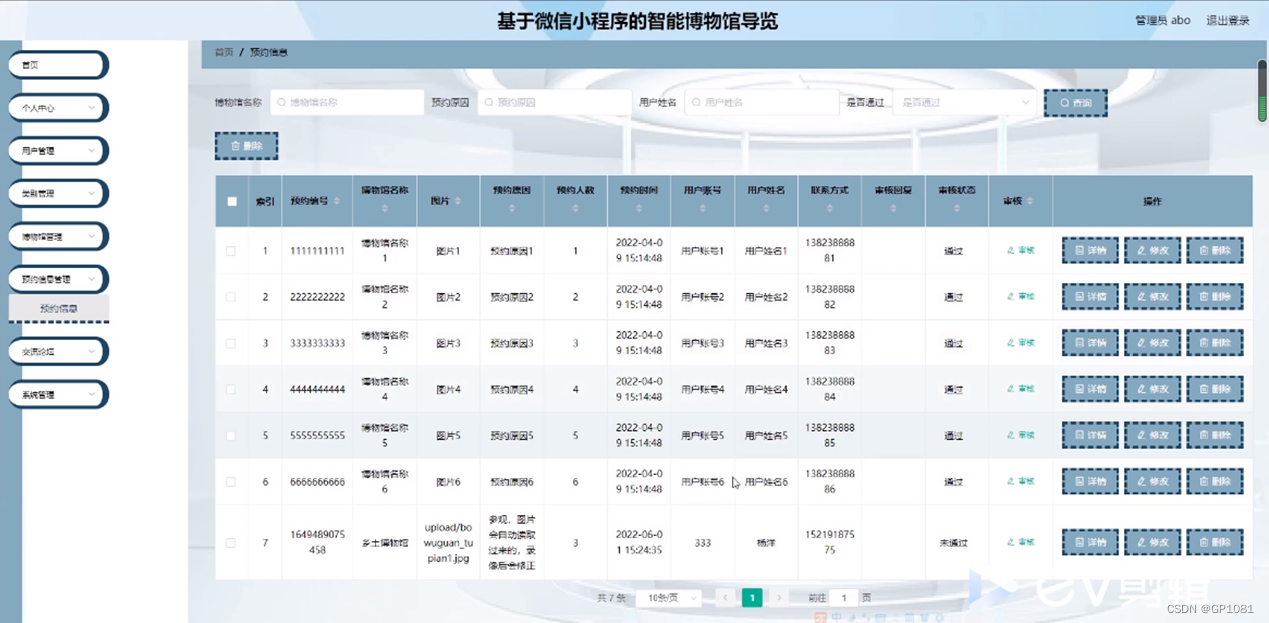Expand the 个人中心 sidebar menu
This screenshot has width=1269, height=623.
(x=58, y=107)
